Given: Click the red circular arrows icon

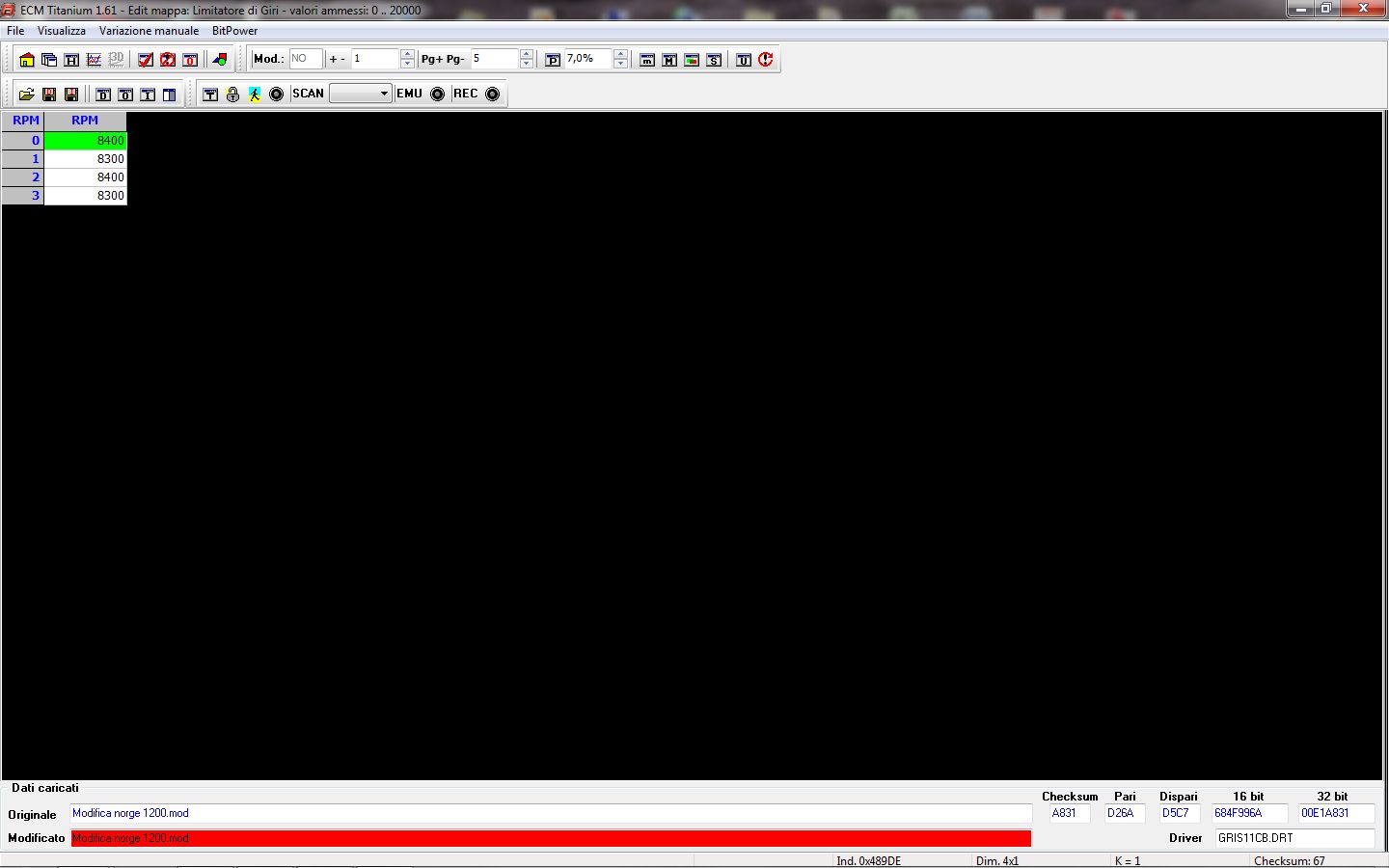Looking at the screenshot, I should pos(168,60).
